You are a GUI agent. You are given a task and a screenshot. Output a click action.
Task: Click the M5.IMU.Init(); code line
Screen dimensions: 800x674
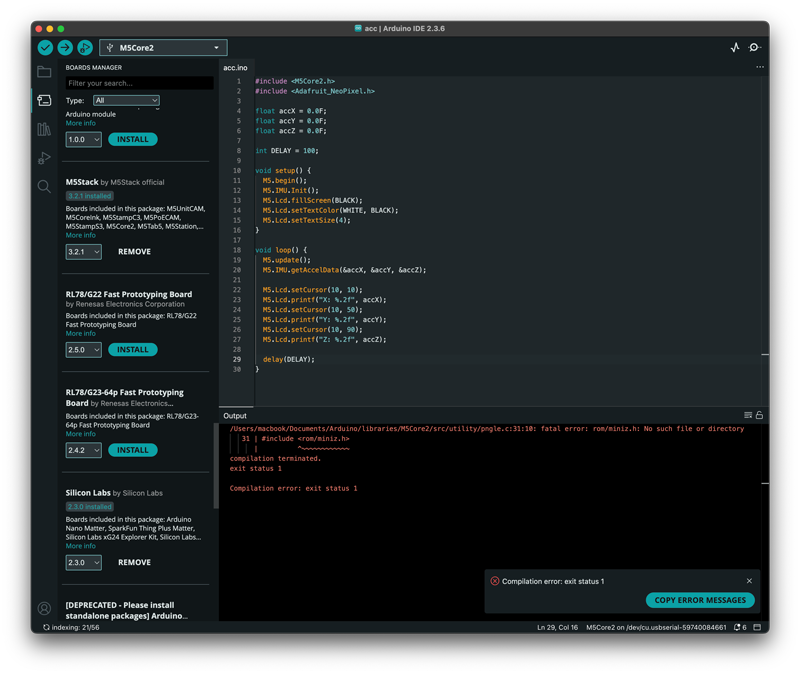pos(291,190)
